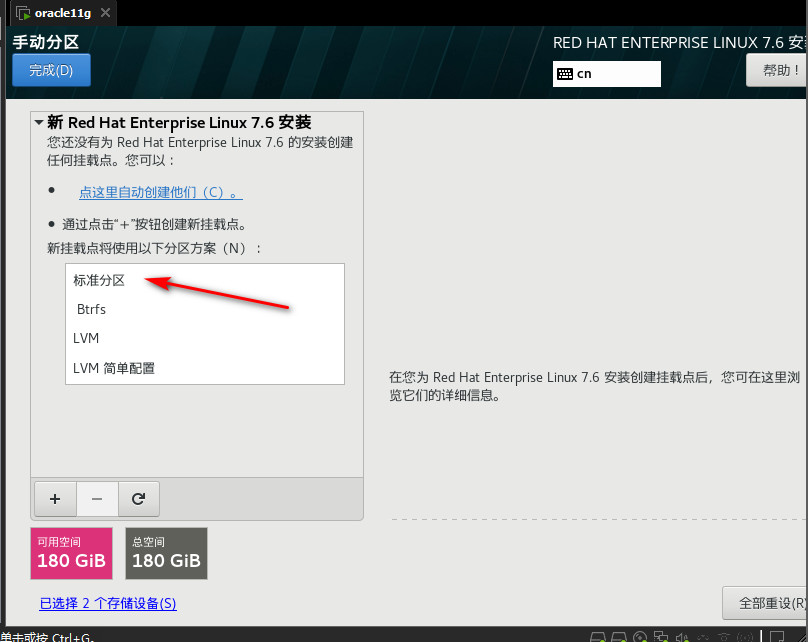The width and height of the screenshot is (809, 642).
Task: Click 点这里自动创建他们(C) link
Action: coord(160,192)
